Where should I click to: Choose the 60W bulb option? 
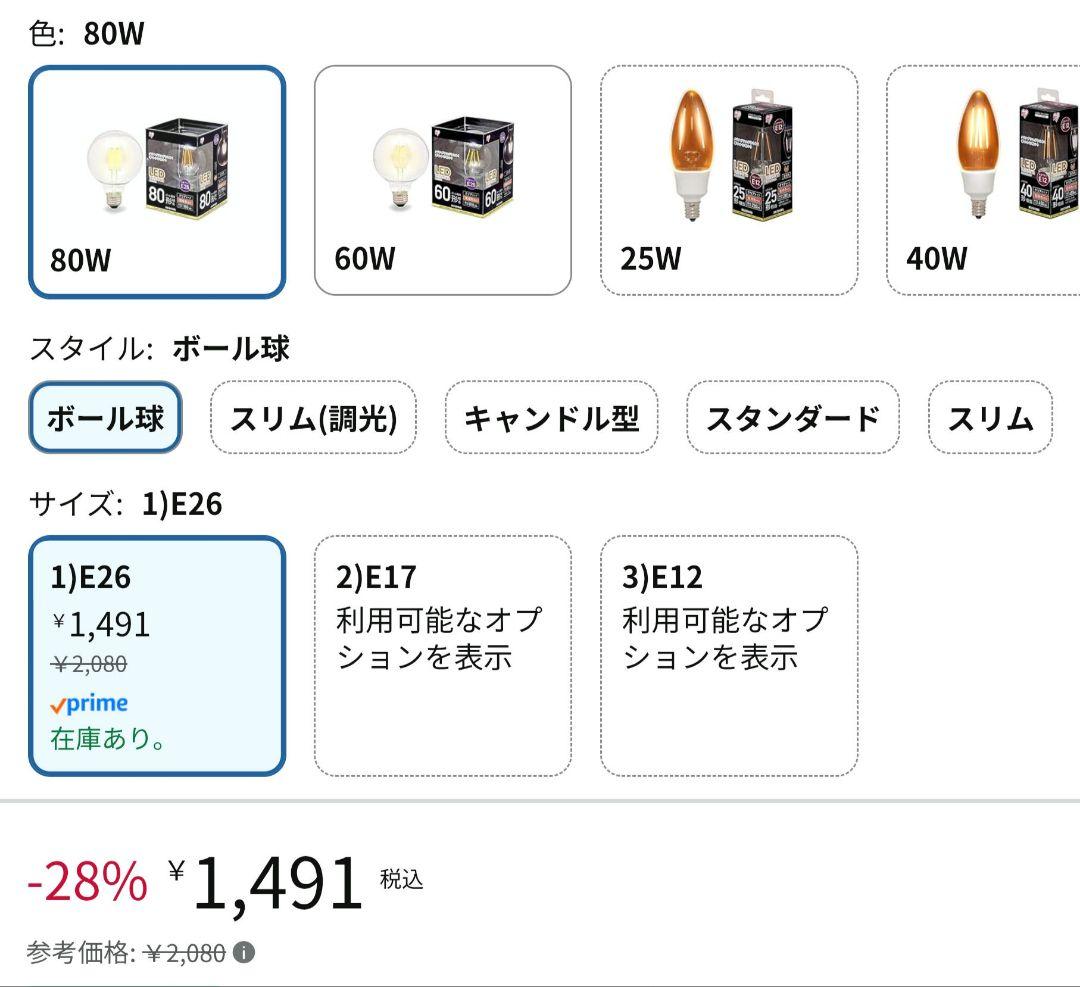[442, 181]
